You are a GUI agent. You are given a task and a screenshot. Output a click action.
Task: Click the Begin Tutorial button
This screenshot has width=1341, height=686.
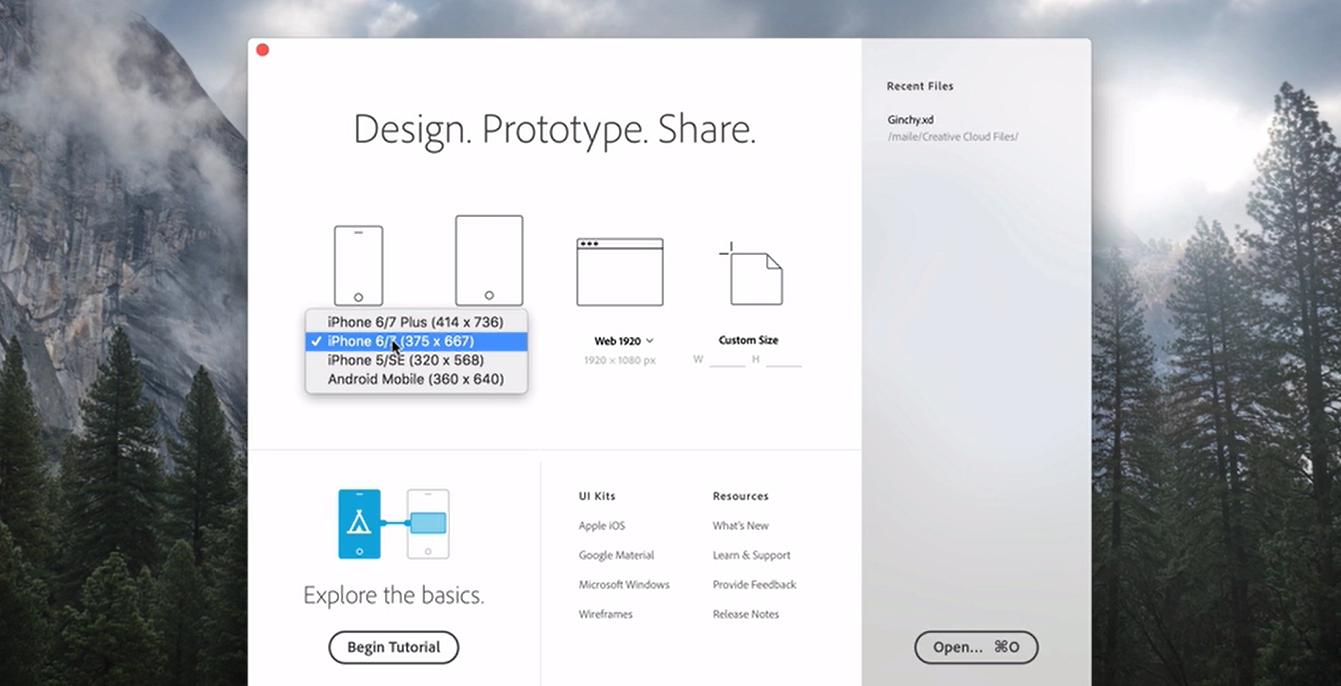pos(394,647)
